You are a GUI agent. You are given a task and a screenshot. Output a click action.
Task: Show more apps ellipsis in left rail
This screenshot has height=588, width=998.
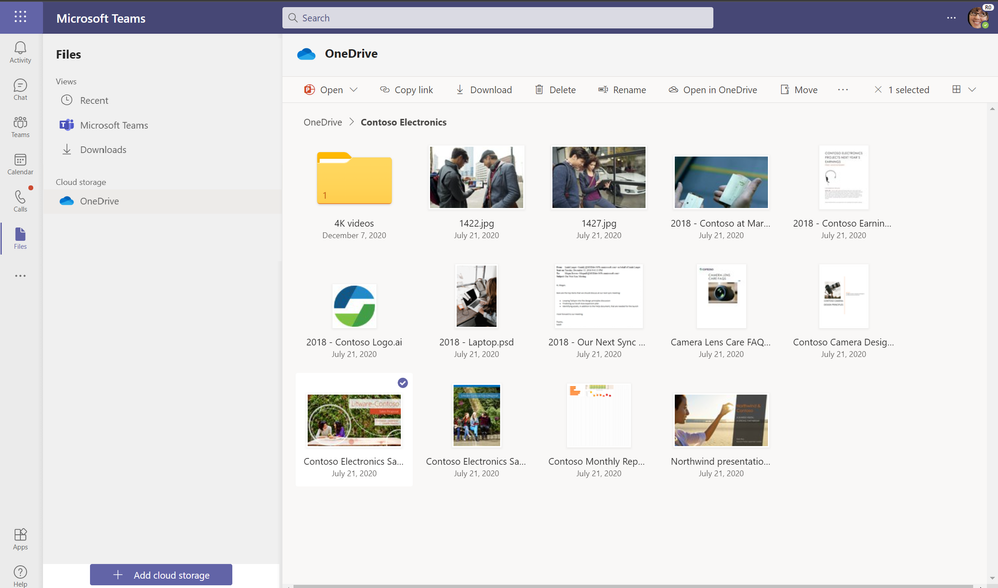tap(20, 276)
